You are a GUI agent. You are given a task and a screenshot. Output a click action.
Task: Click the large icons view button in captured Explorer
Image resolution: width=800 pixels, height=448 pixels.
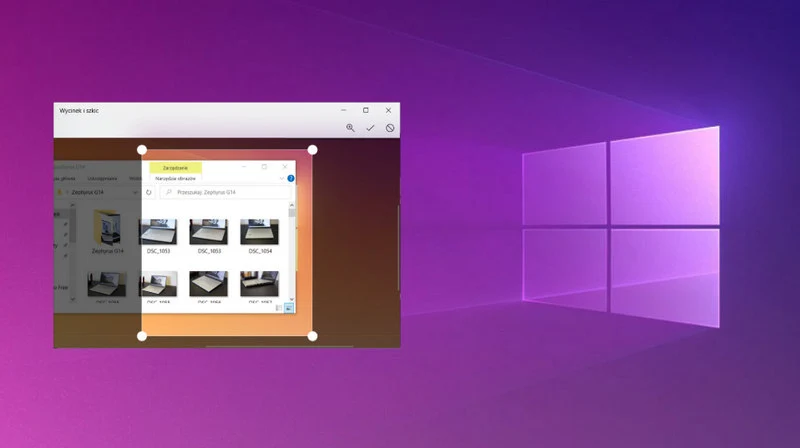coord(289,308)
